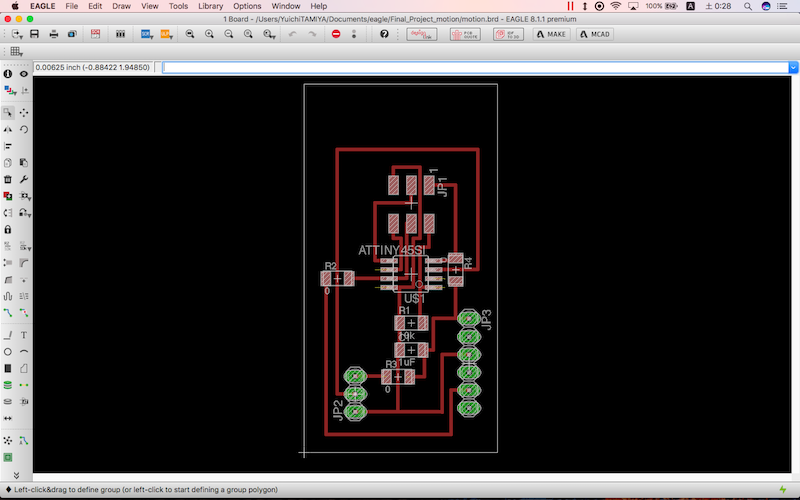This screenshot has height=500, width=800.
Task: Select the Hole tool
Action: pos(8,402)
